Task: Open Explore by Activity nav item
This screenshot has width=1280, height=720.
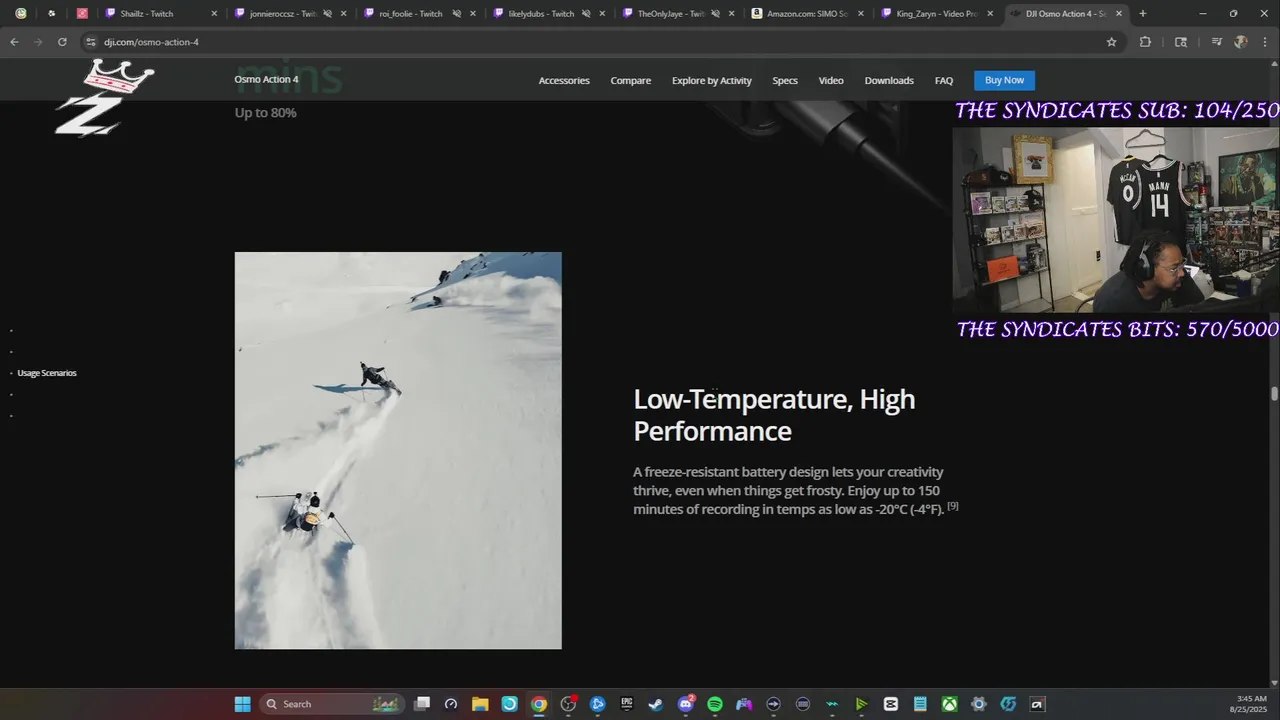Action: pyautogui.click(x=712, y=80)
